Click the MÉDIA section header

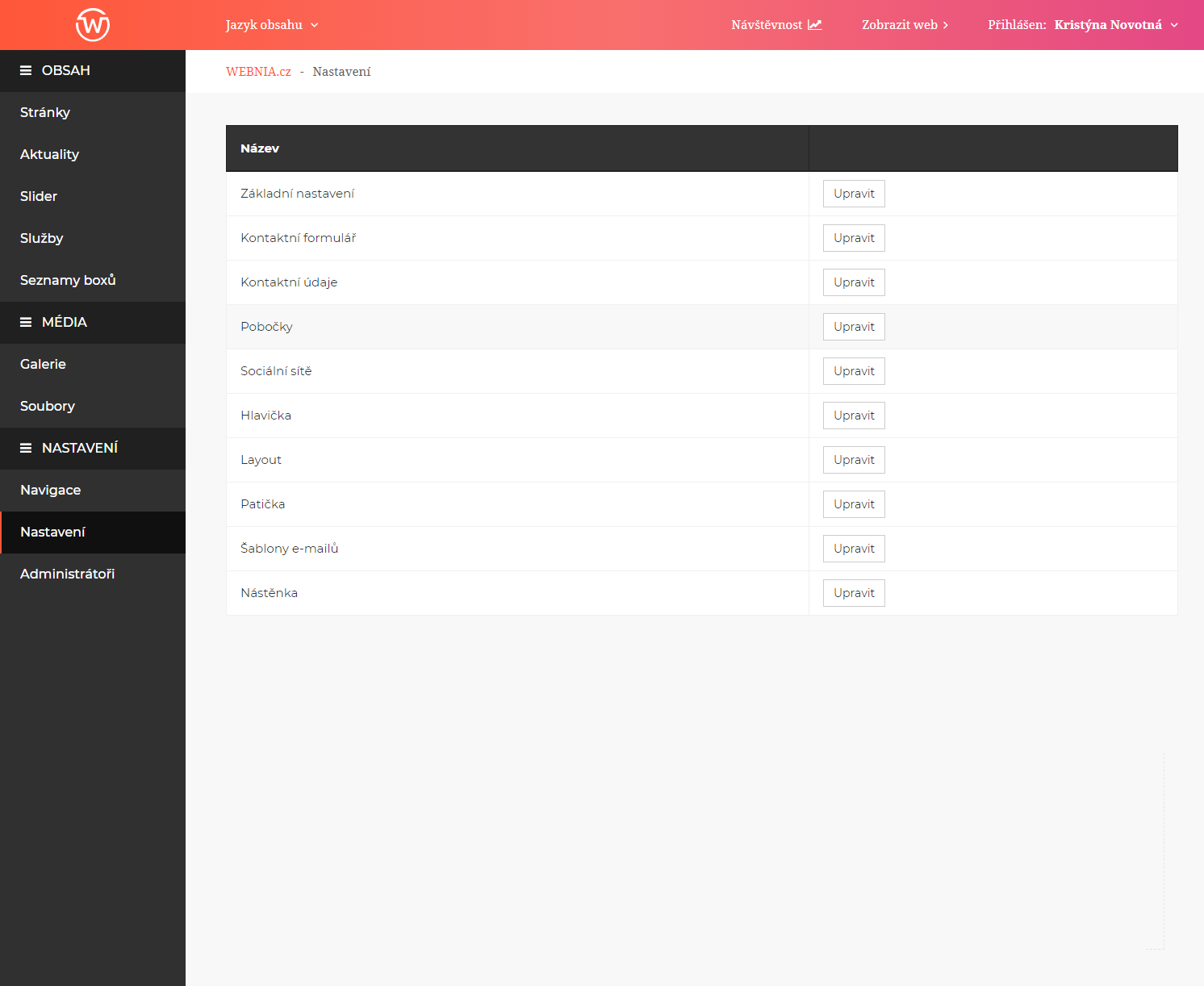[93, 323]
